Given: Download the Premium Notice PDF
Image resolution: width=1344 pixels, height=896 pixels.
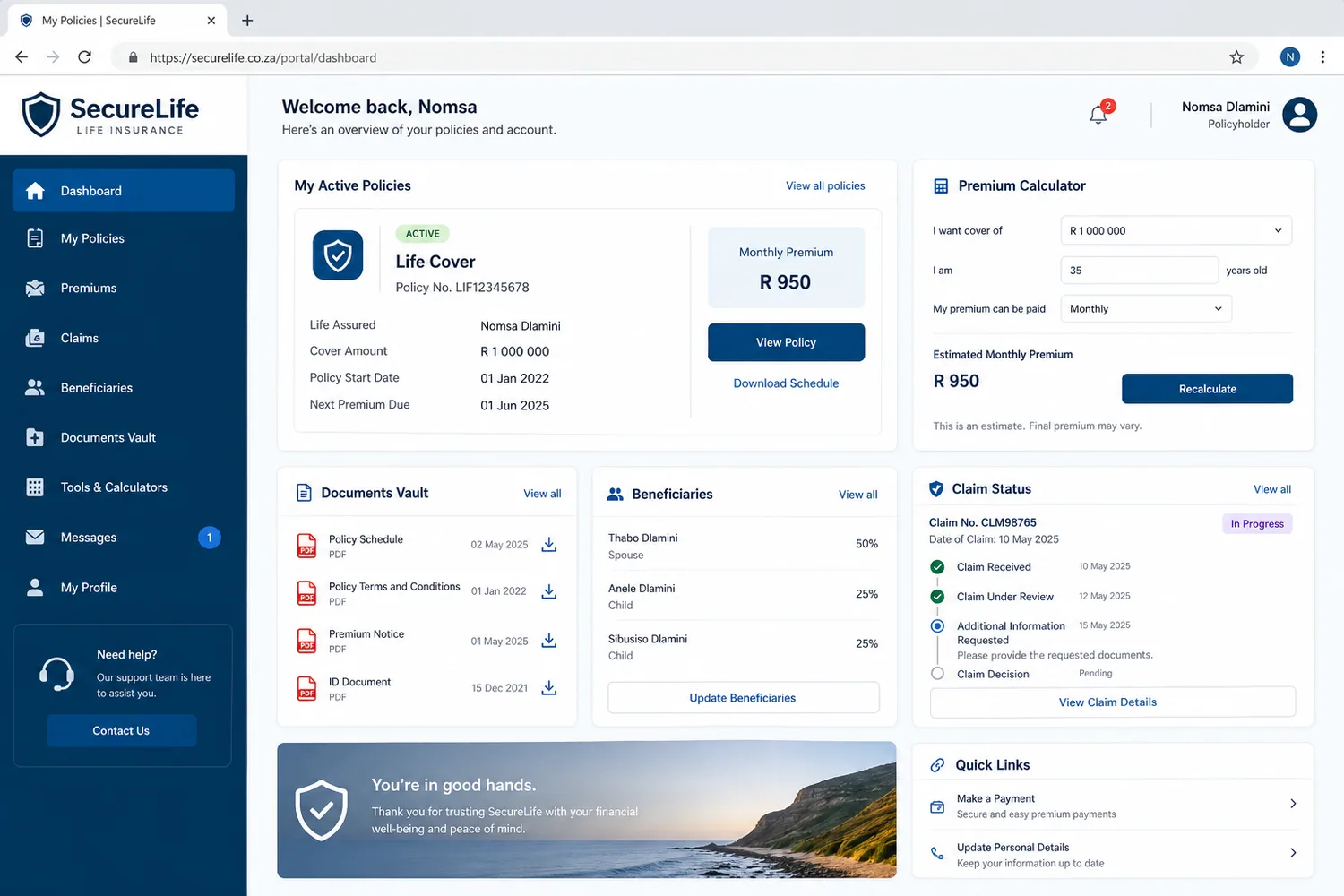Looking at the screenshot, I should 549,641.
